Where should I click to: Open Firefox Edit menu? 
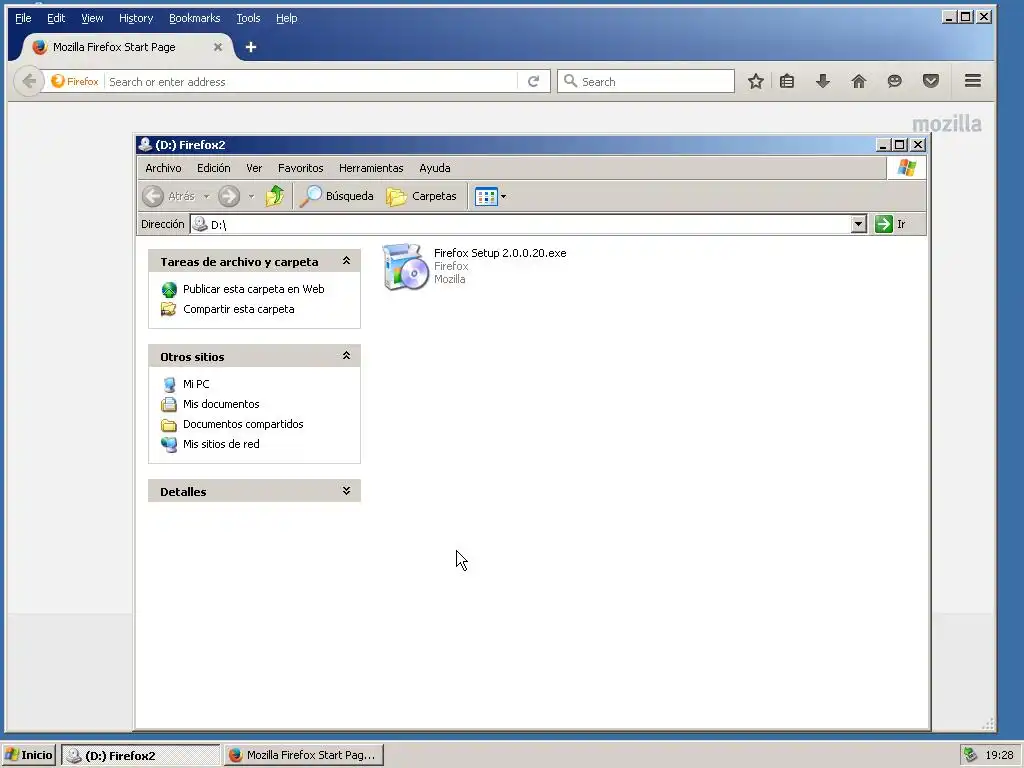56,18
